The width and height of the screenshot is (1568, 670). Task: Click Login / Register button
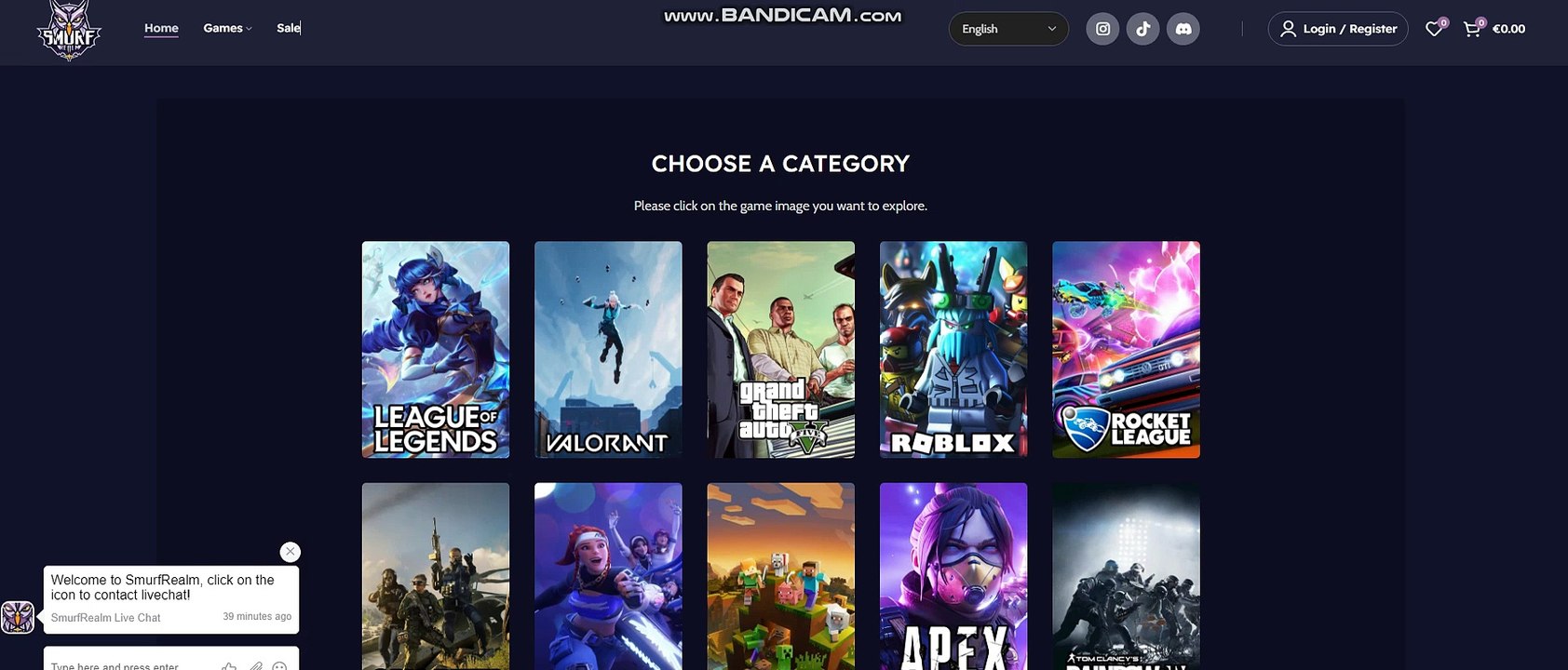click(1338, 29)
